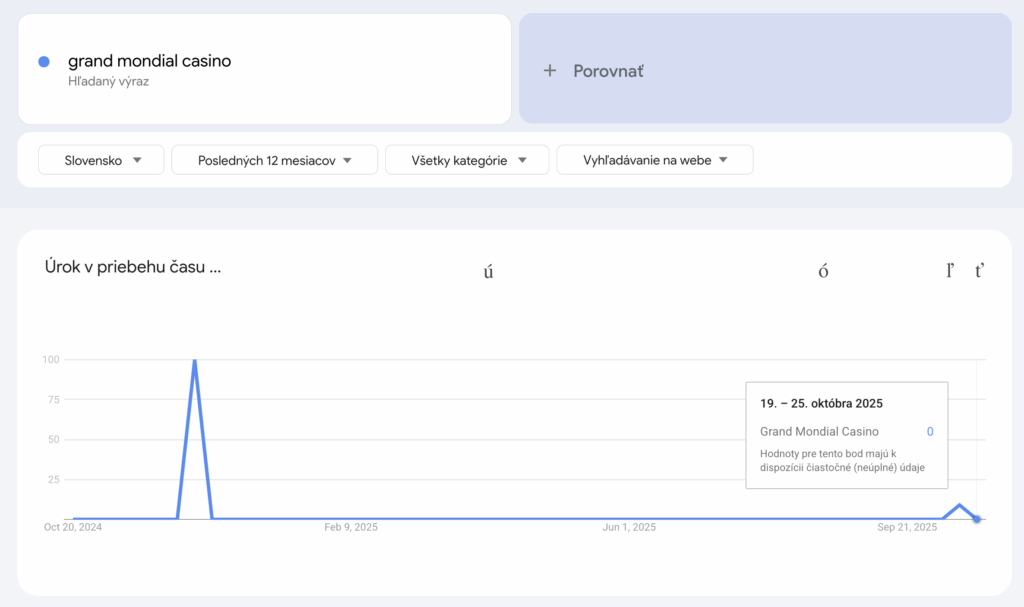The height and width of the screenshot is (607, 1024).
Task: Click the Grand Mondial Casino tooltip entry
Action: point(819,432)
